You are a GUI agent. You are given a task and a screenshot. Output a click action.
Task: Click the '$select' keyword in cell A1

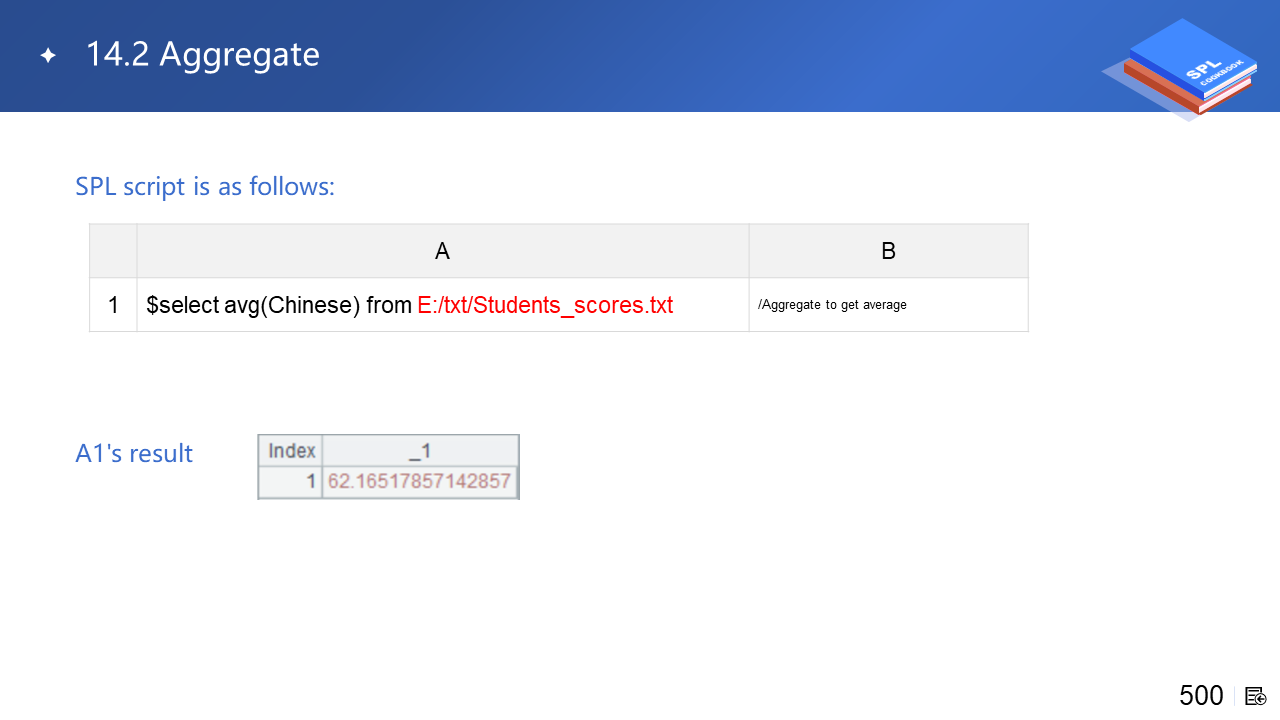point(182,305)
